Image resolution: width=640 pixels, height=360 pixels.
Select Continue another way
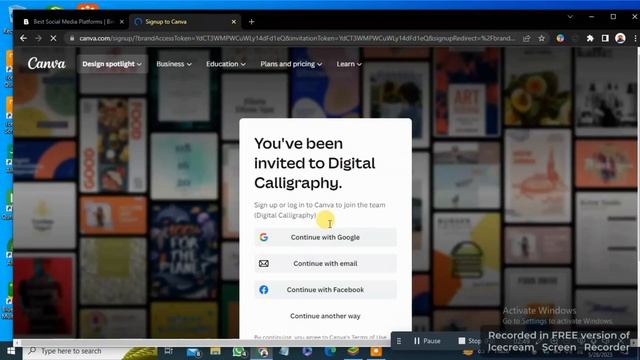coord(325,316)
